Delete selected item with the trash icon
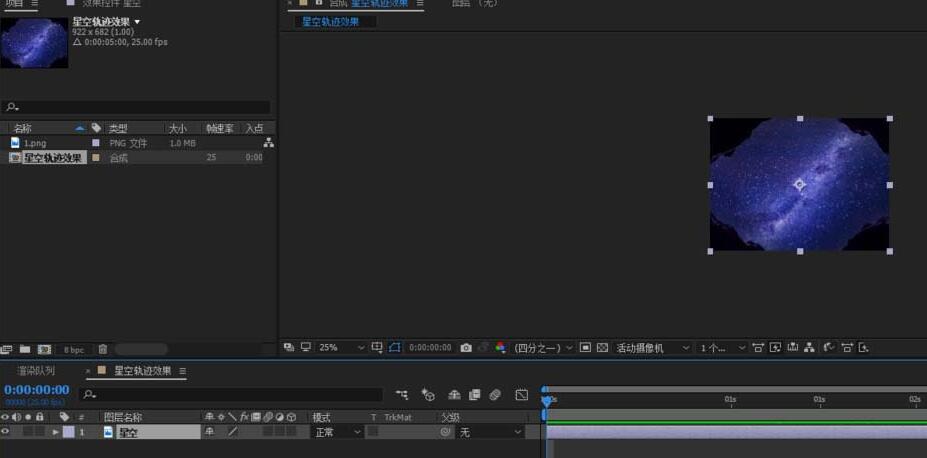 [102, 349]
